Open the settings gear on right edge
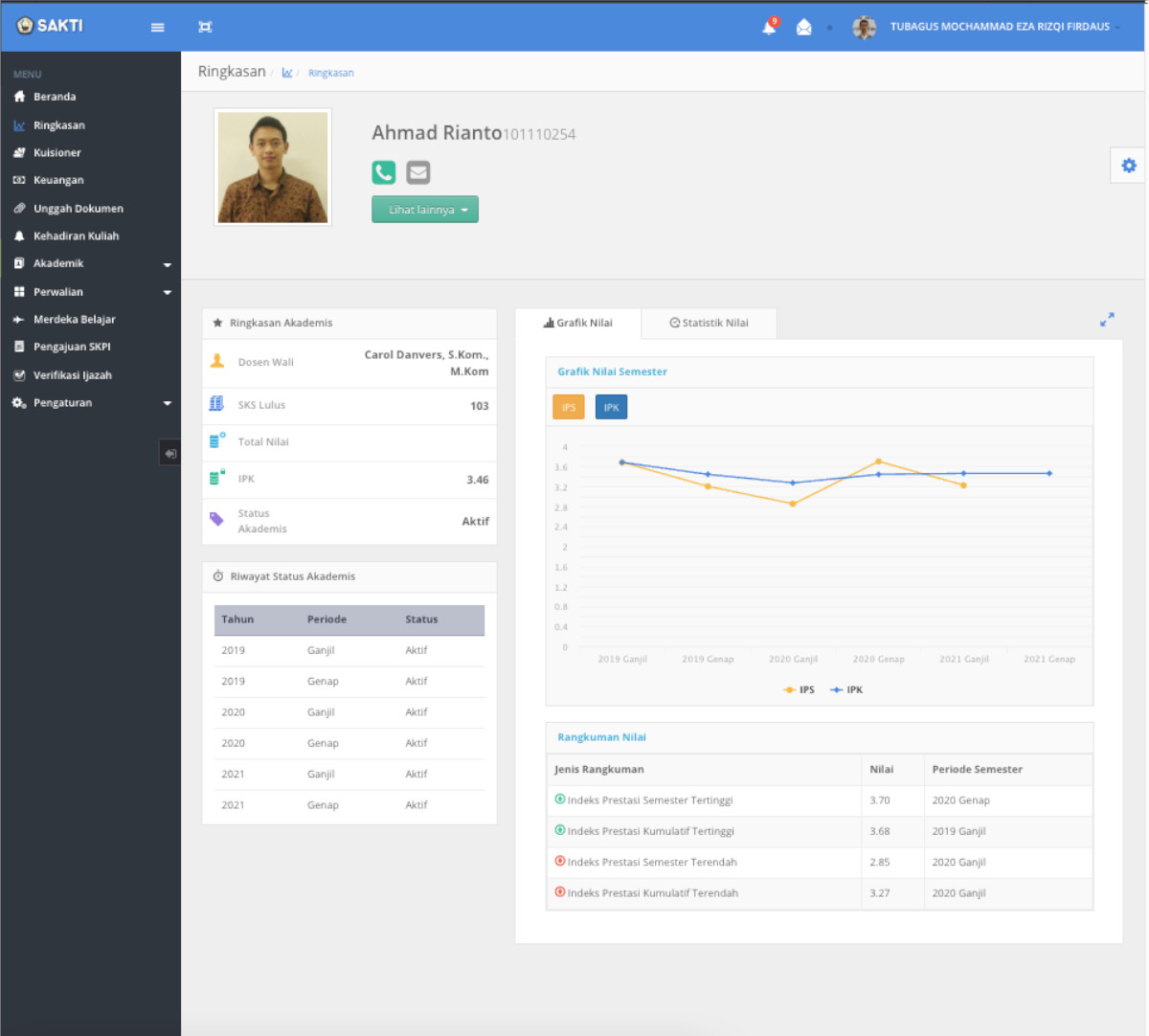The width and height of the screenshot is (1149, 1036). pyautogui.click(x=1129, y=166)
